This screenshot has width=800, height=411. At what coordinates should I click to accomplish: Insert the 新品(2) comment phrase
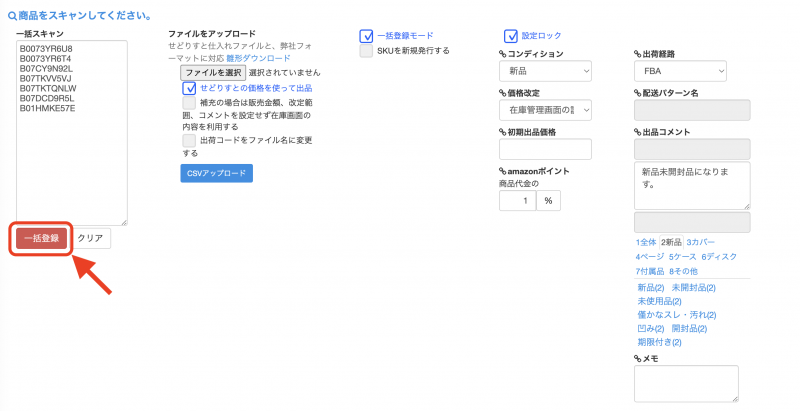[651, 288]
